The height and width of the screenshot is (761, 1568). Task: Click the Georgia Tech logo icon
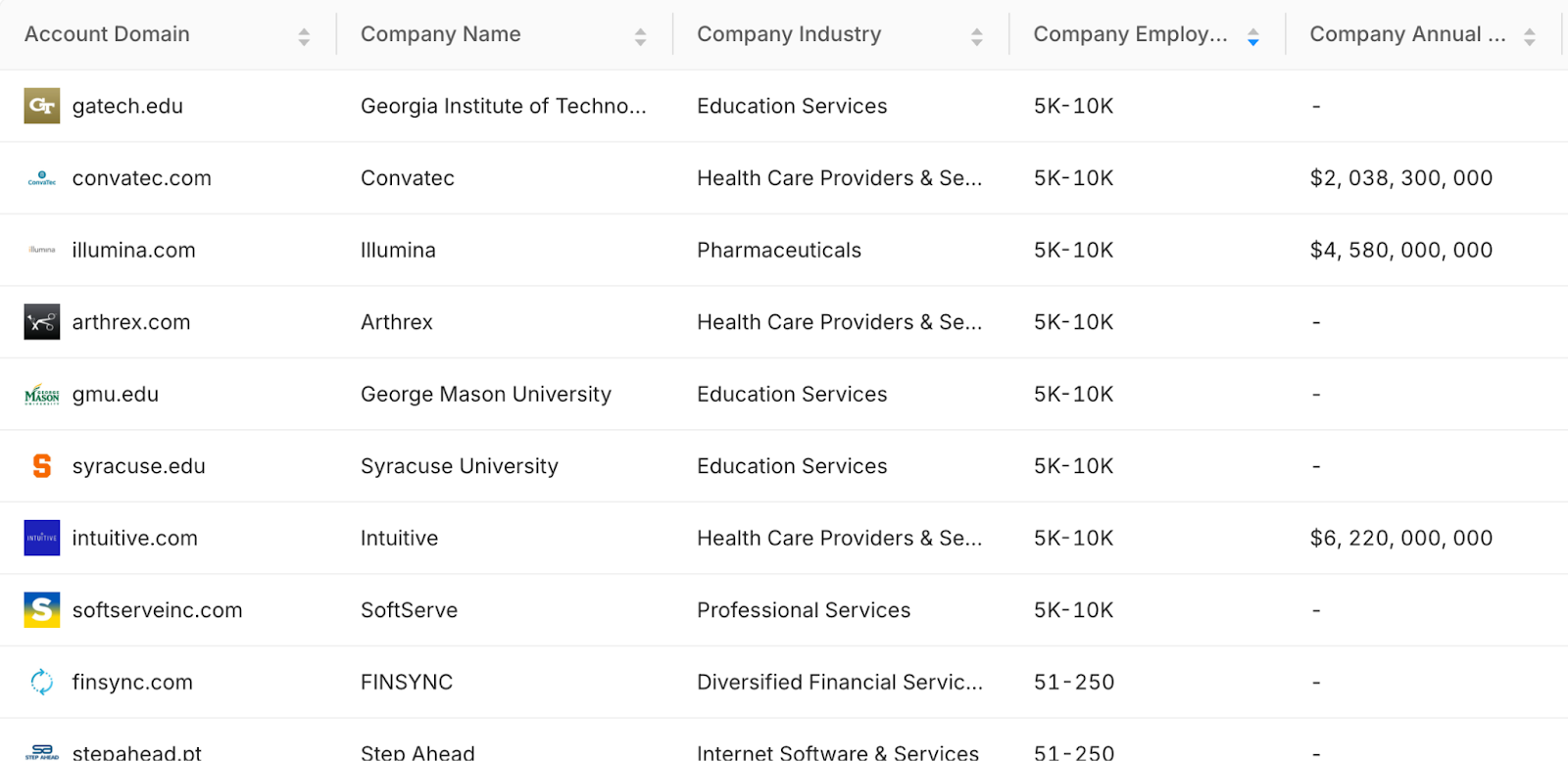pos(41,106)
